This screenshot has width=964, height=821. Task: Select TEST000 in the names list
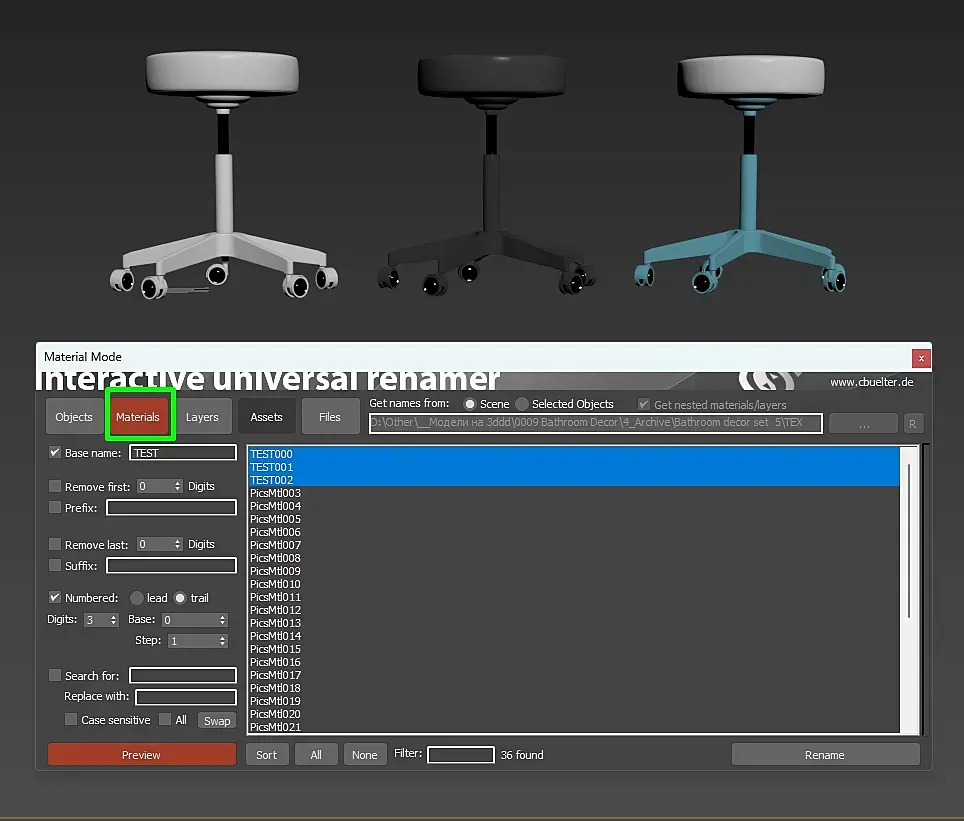coord(573,454)
